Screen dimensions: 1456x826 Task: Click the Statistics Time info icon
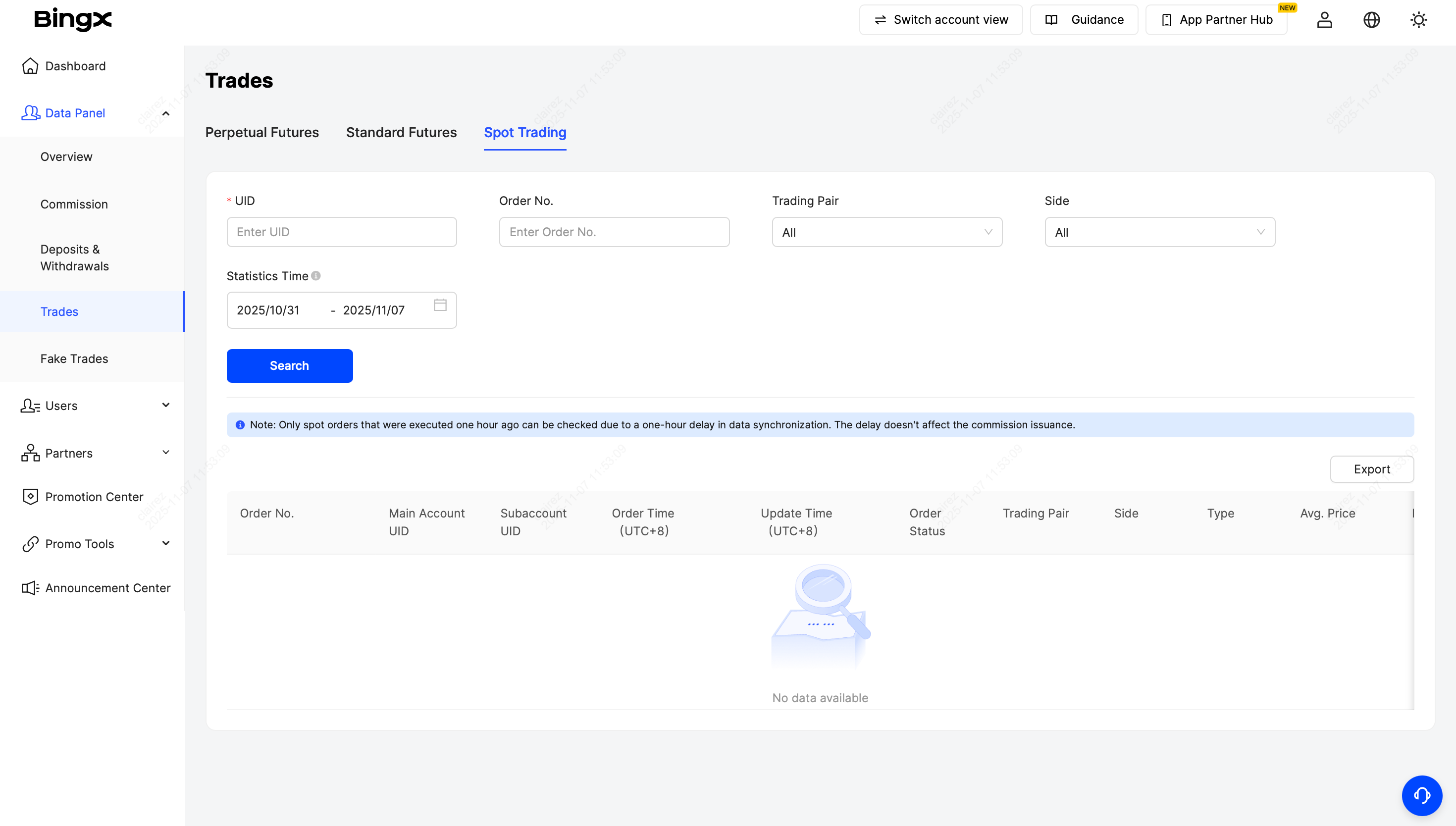click(x=316, y=276)
